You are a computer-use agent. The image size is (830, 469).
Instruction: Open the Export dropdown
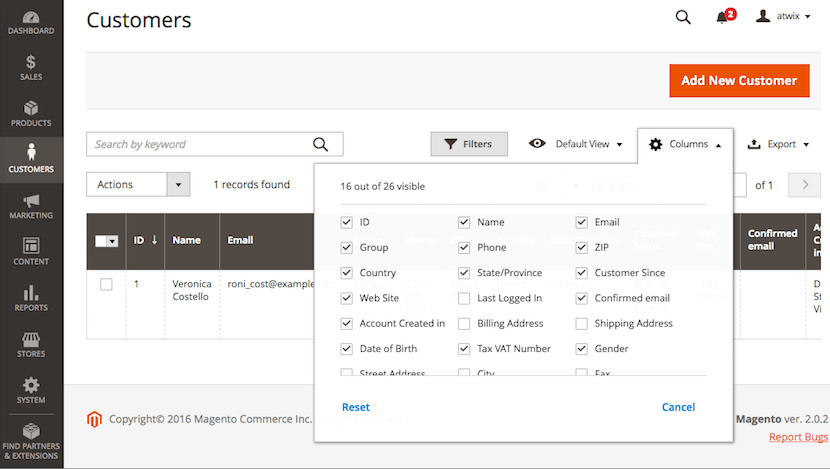778,144
